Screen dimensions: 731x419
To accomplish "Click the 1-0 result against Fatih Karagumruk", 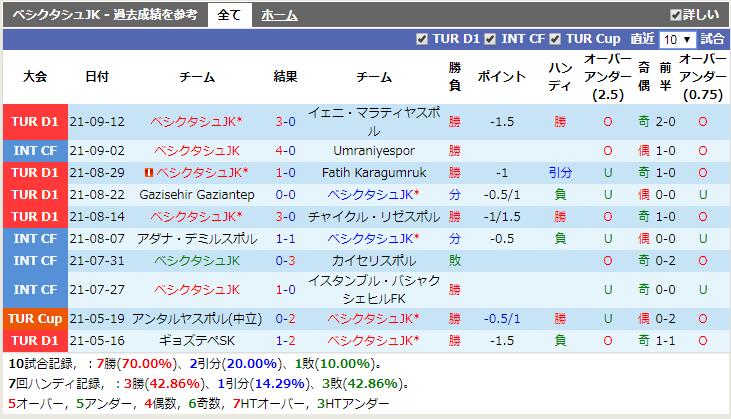I will (285, 173).
